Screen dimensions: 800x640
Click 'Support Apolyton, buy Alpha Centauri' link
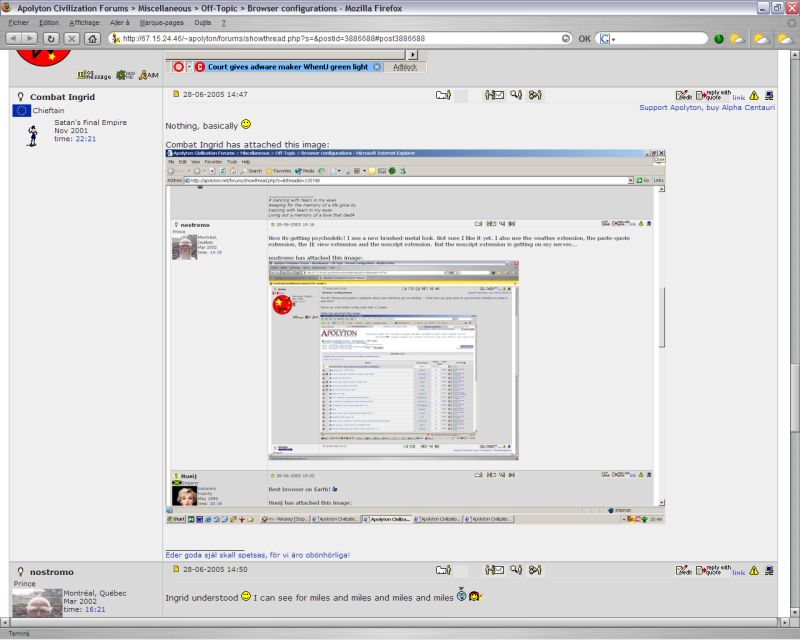point(712,106)
